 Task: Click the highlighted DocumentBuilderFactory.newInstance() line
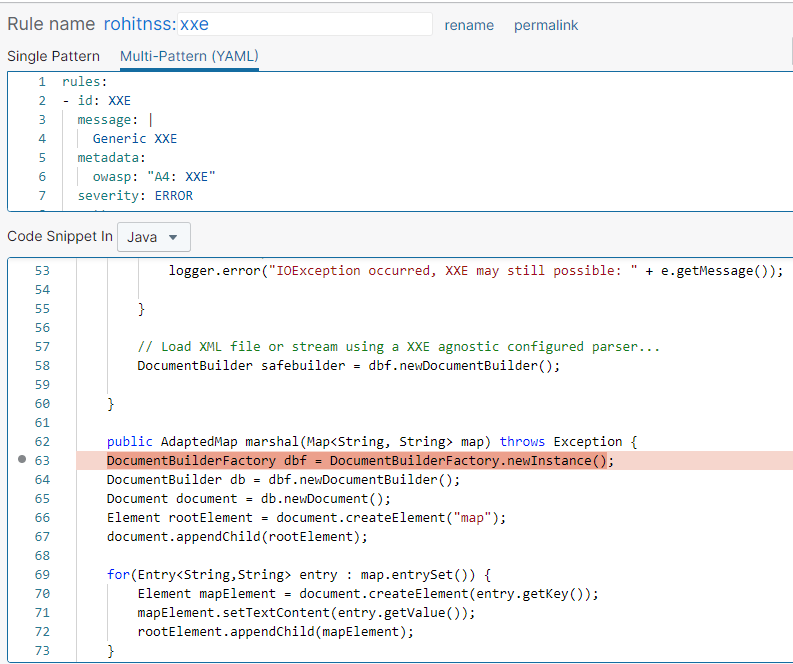coord(360,460)
